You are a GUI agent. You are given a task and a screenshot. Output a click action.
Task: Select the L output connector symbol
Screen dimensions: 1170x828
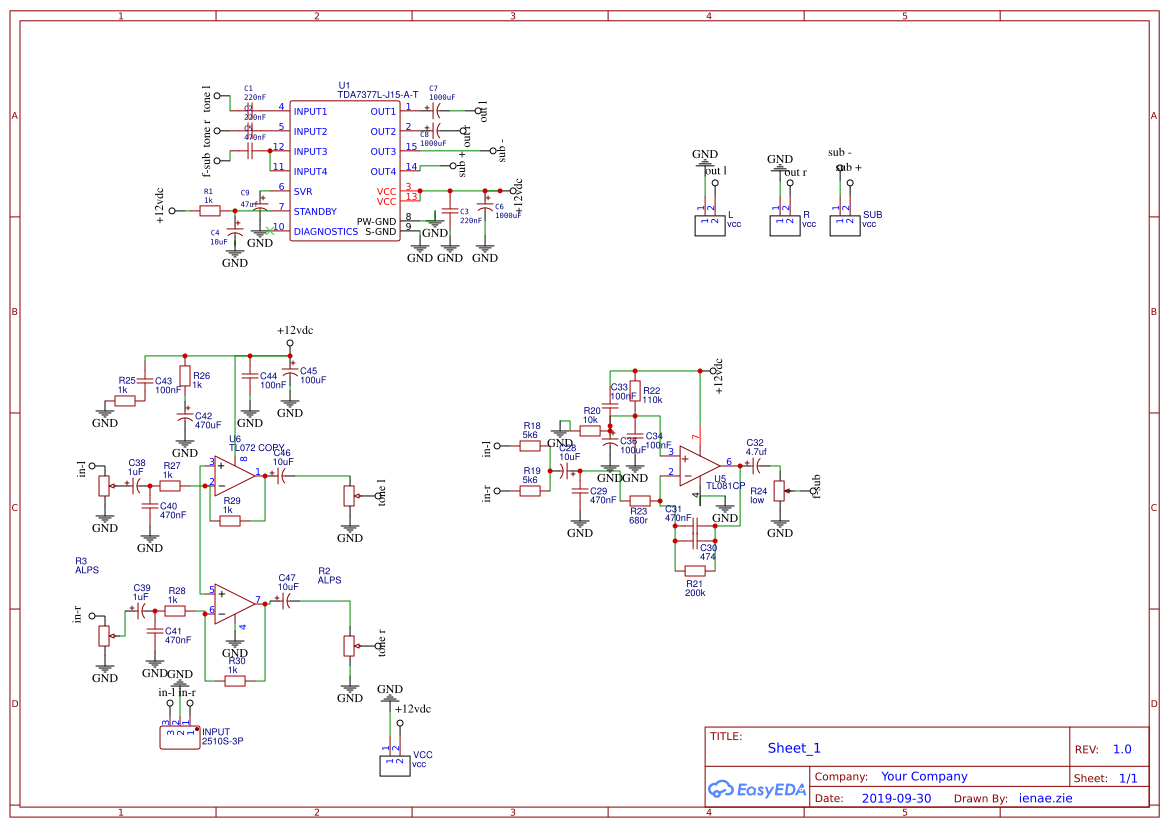tap(710, 225)
